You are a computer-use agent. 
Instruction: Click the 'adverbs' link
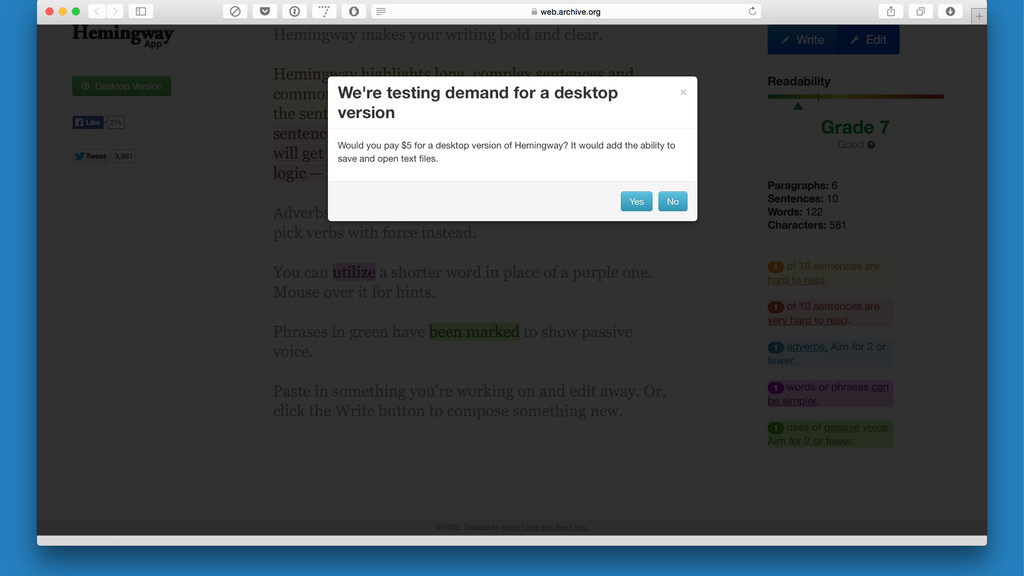[x=806, y=347]
